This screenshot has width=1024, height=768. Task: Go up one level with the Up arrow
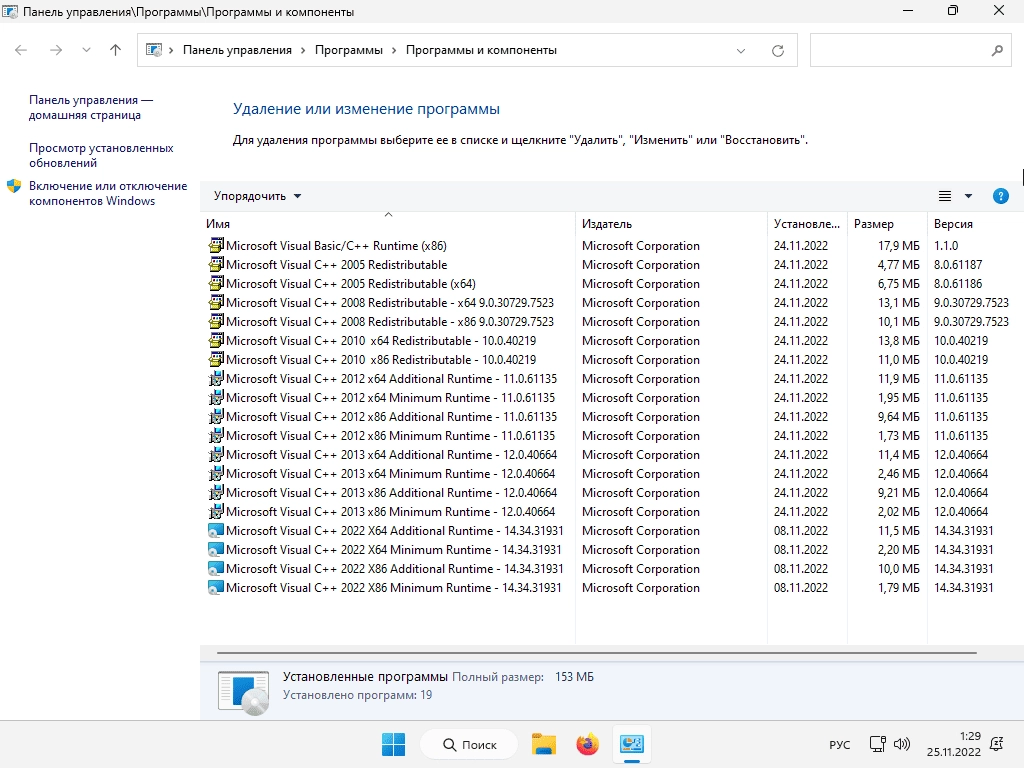[116, 50]
